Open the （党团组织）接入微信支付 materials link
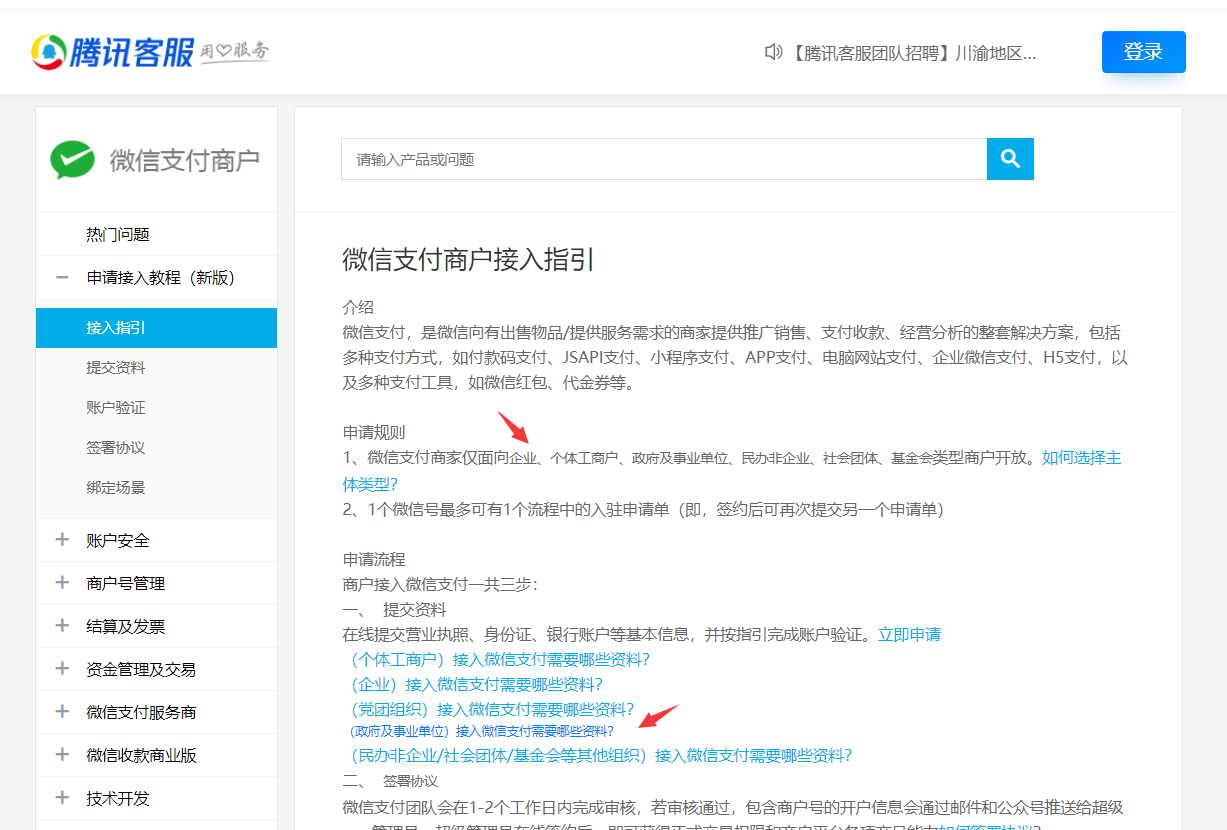Image resolution: width=1227 pixels, height=830 pixels. tap(489, 709)
